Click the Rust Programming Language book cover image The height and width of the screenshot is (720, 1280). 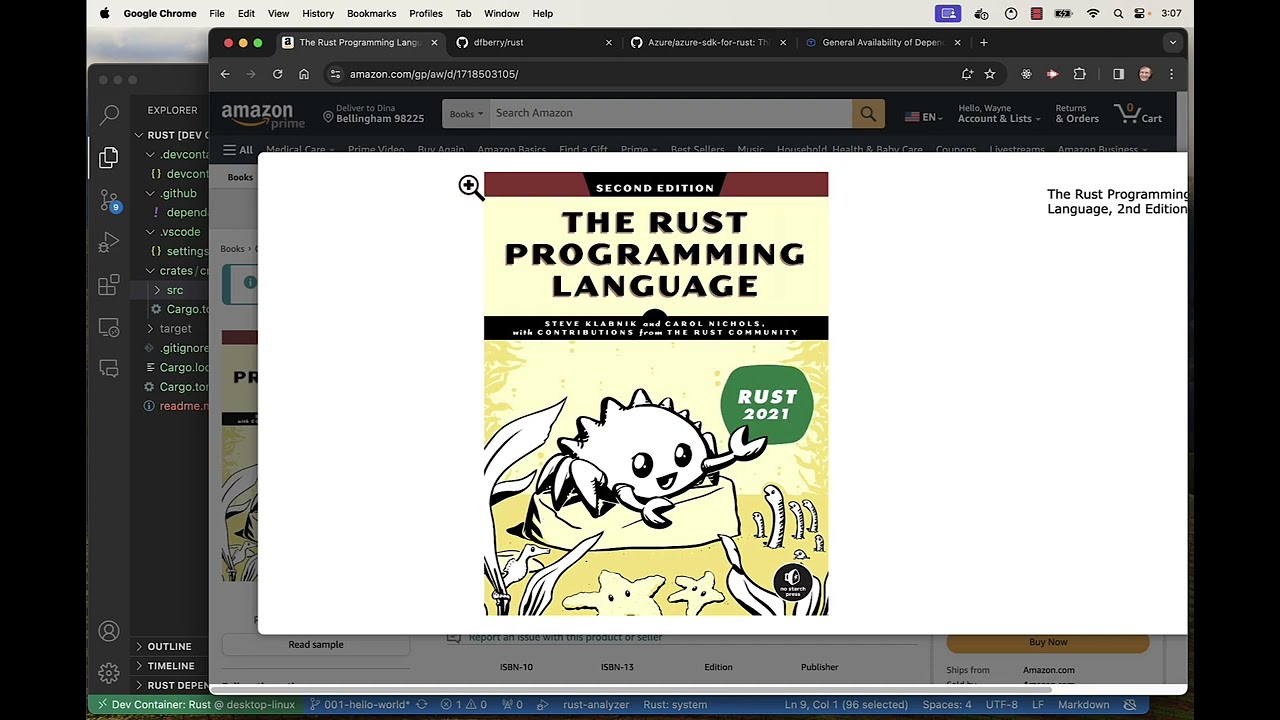pyautogui.click(x=656, y=394)
